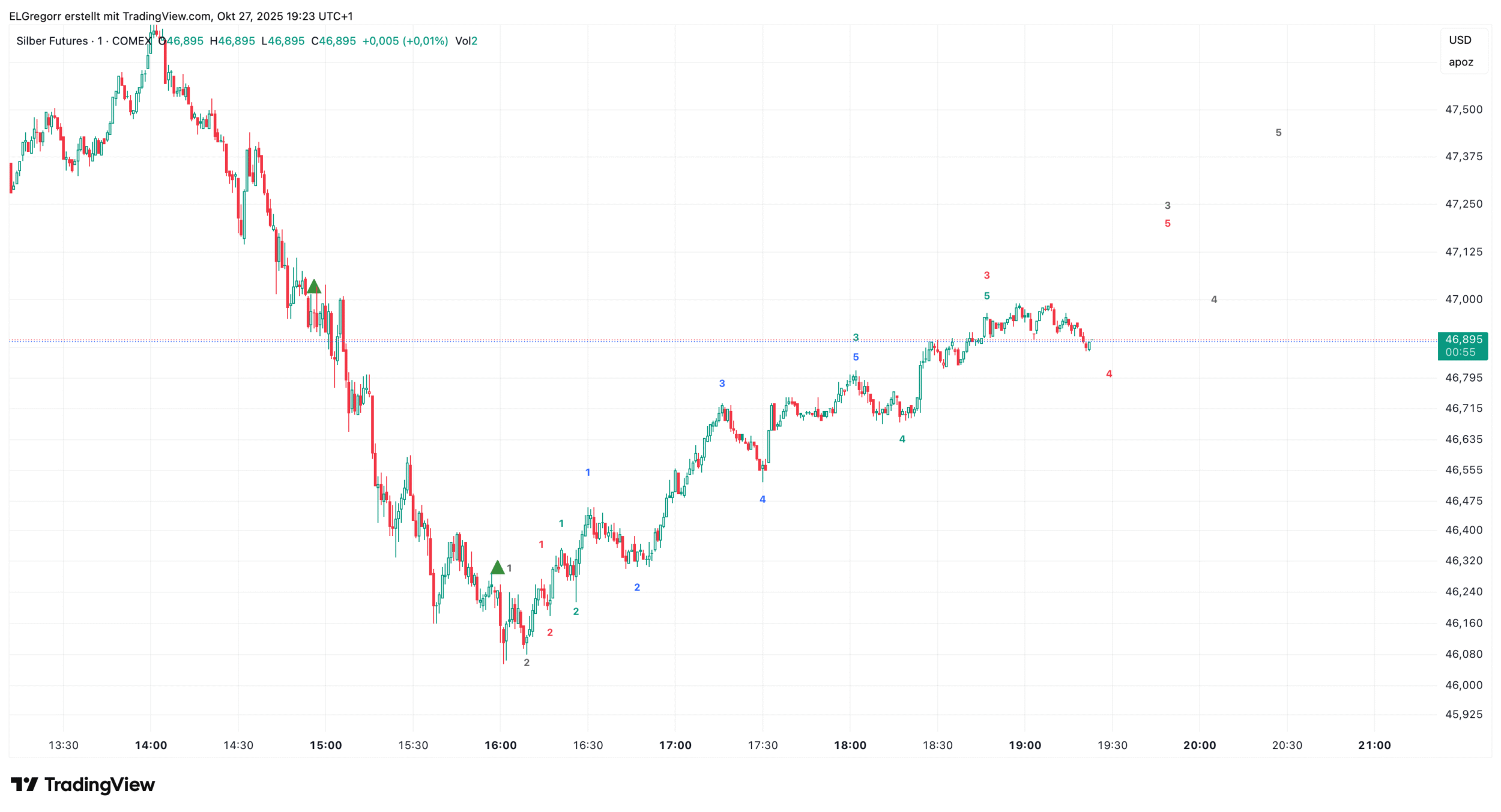Click the apoz label below USD

[x=1461, y=62]
